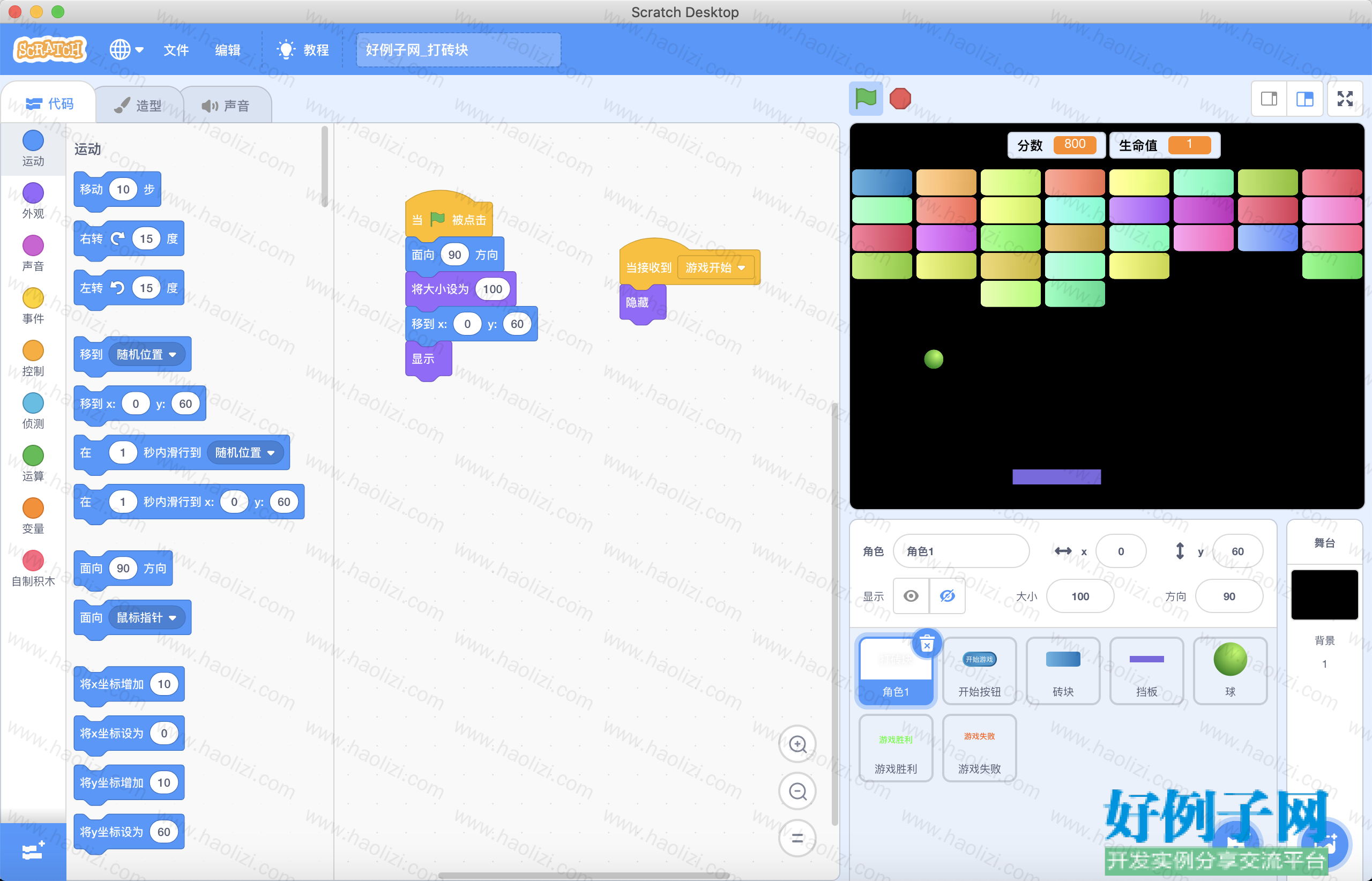Select the 外观 block category
The image size is (1372, 881).
33,201
